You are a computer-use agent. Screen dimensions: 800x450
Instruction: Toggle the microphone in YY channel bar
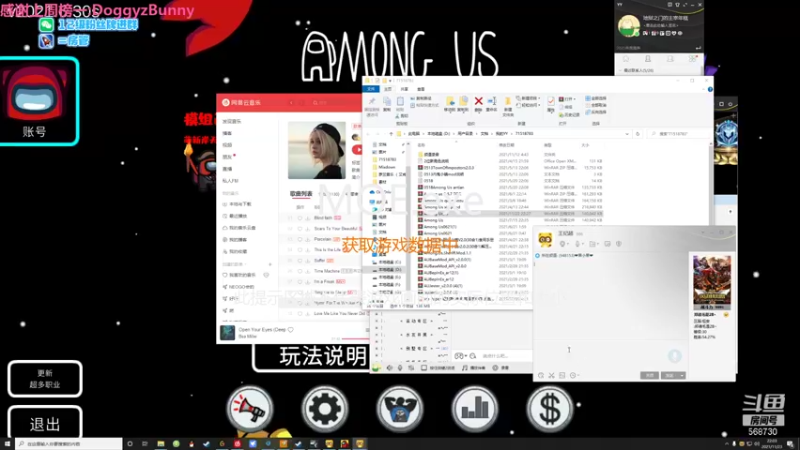pyautogui.click(x=400, y=368)
